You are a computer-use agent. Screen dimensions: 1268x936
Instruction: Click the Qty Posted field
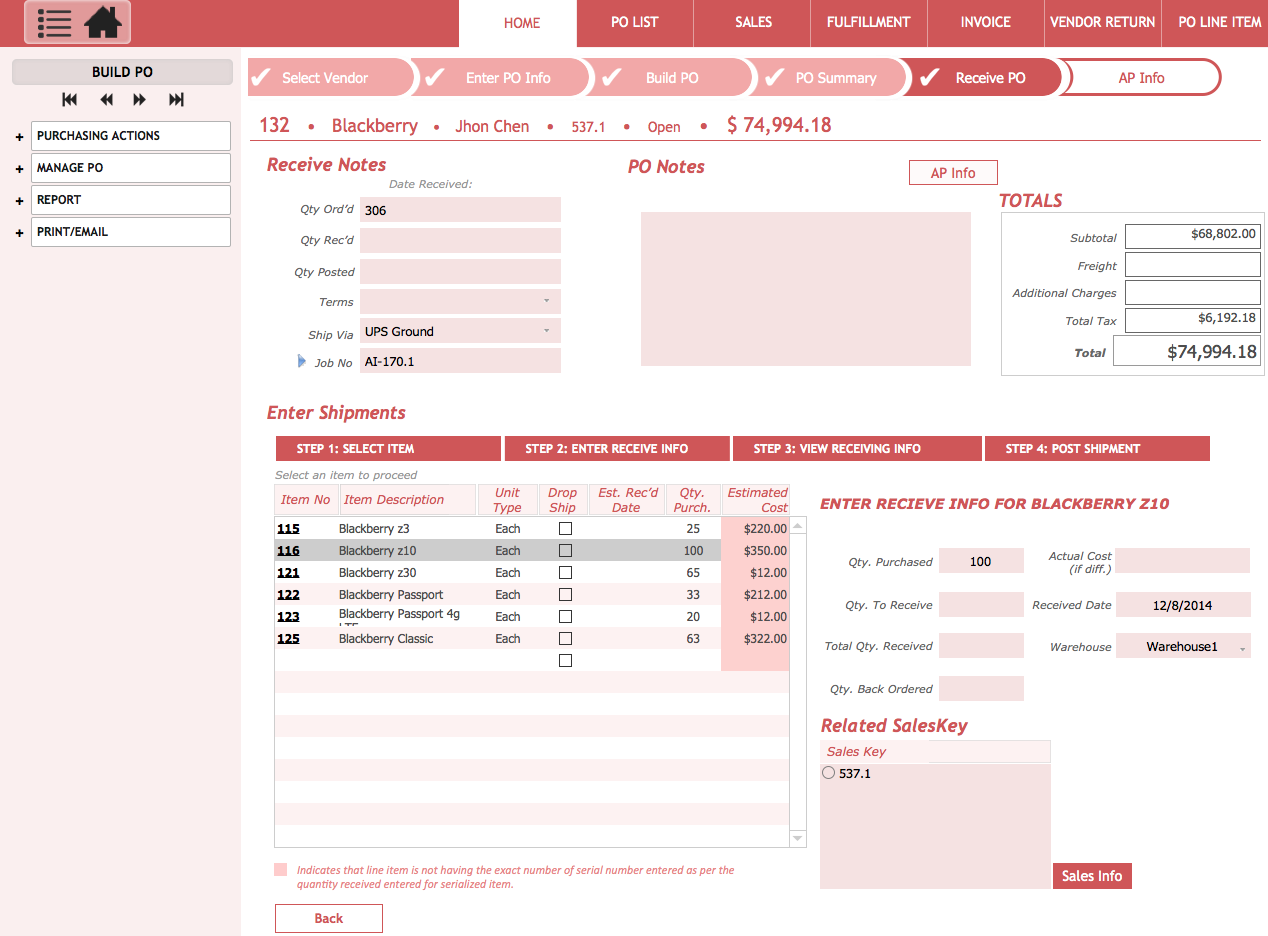(x=460, y=271)
